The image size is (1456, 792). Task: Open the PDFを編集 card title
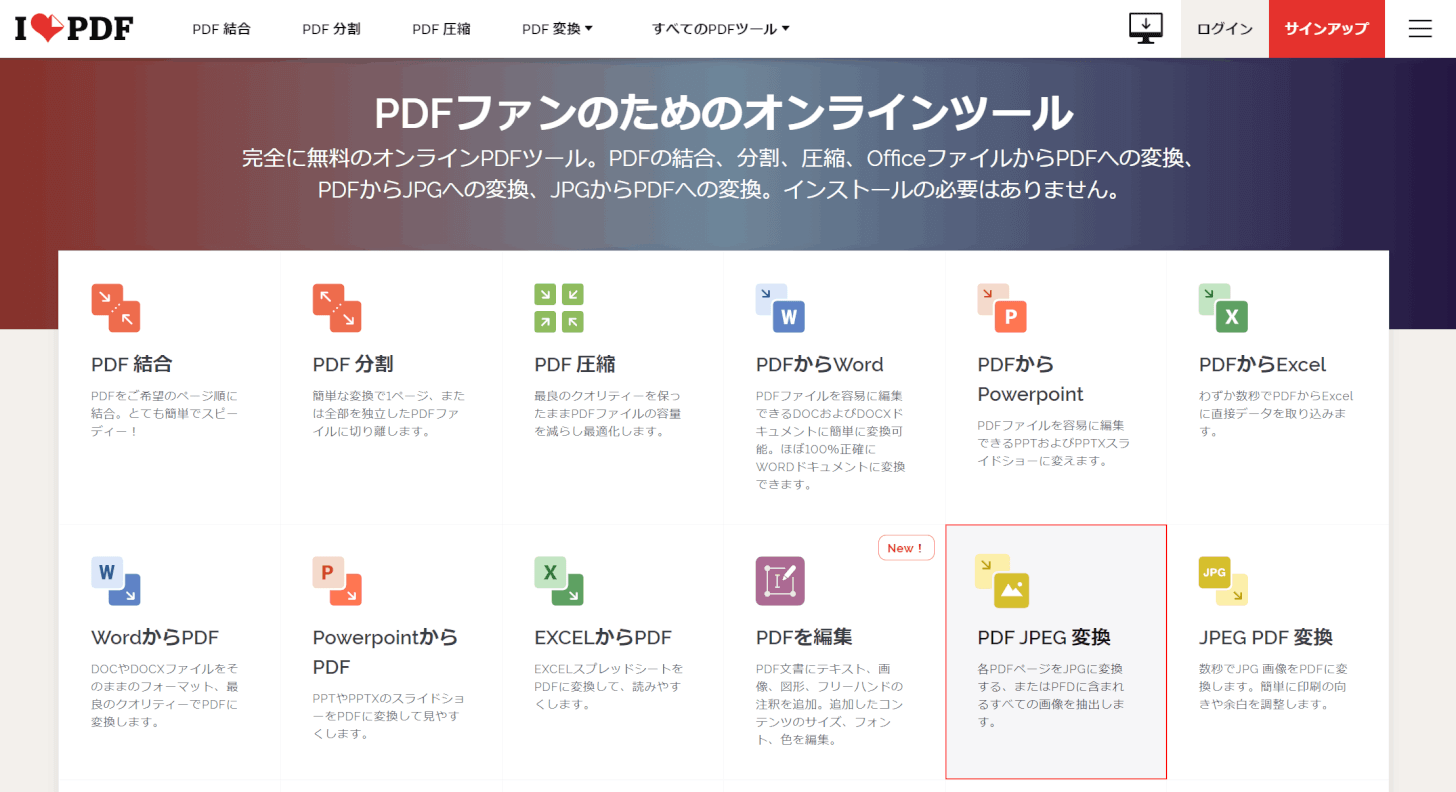coord(804,637)
